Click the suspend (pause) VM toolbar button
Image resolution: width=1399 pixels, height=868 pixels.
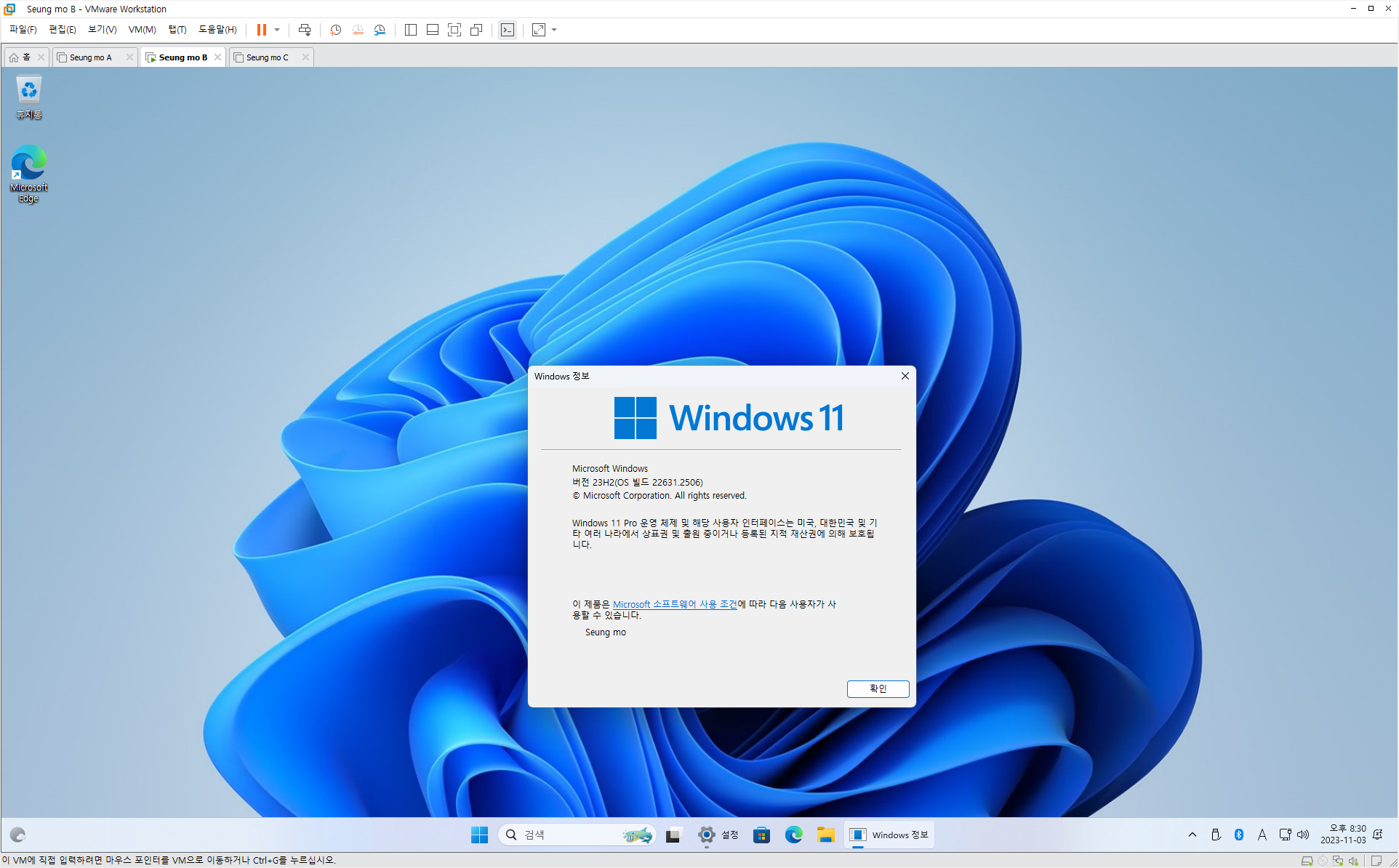pyautogui.click(x=261, y=30)
